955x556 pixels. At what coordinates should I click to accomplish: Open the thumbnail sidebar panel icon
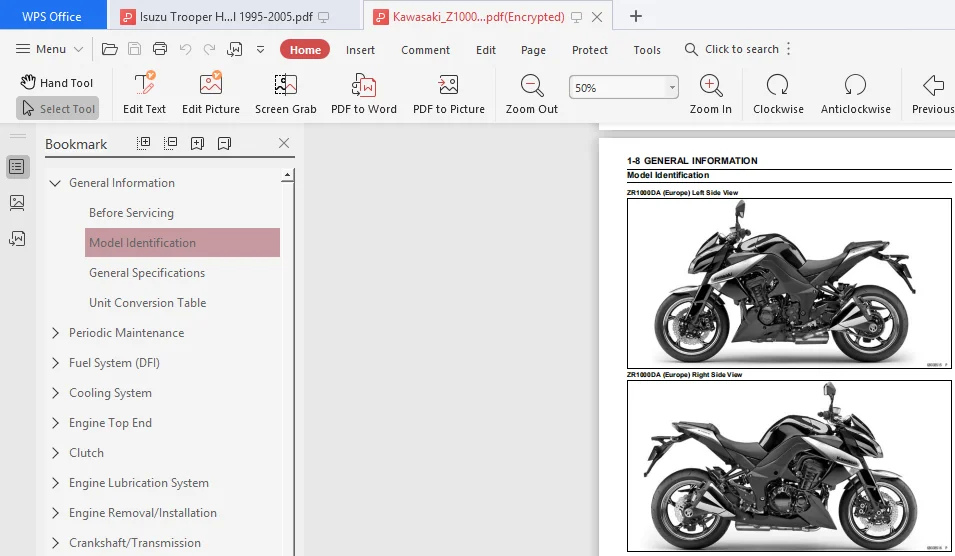pos(17,203)
